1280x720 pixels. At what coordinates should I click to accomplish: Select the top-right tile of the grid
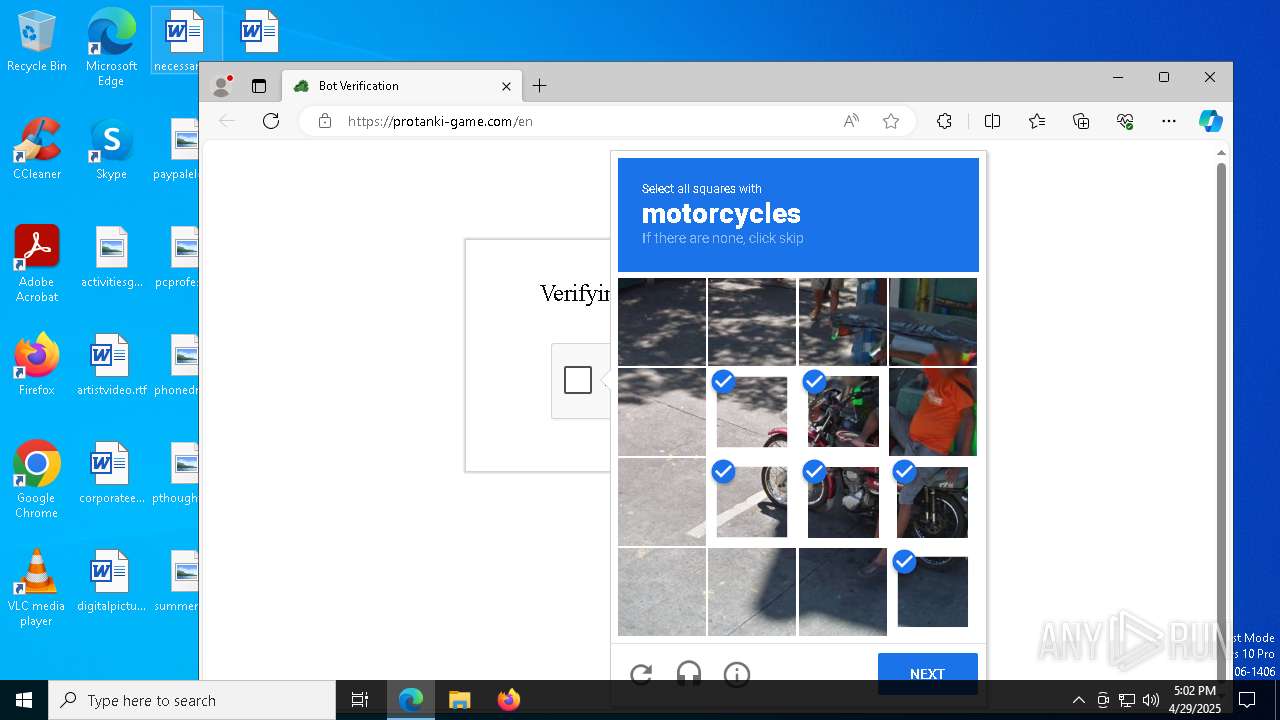933,322
